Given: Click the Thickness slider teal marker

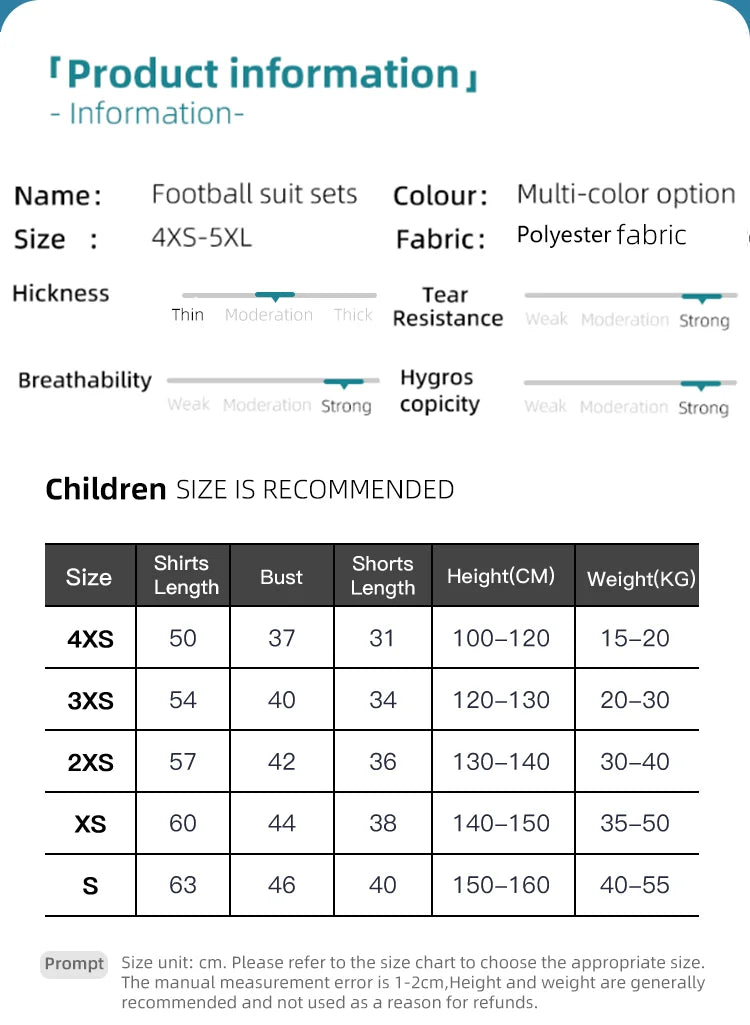Looking at the screenshot, I should click(x=275, y=296).
